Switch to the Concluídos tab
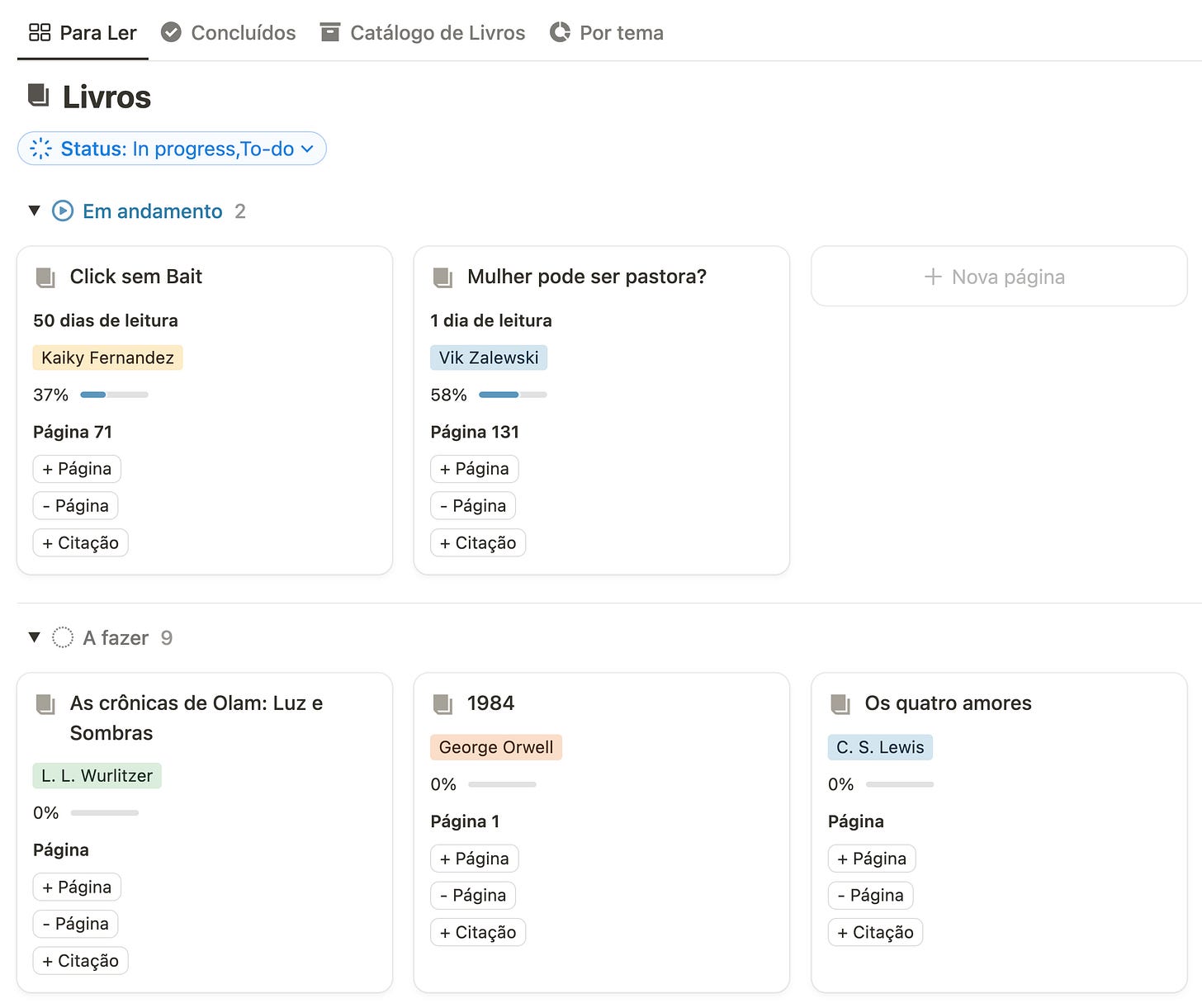The width and height of the screenshot is (1202, 1008). (x=229, y=32)
